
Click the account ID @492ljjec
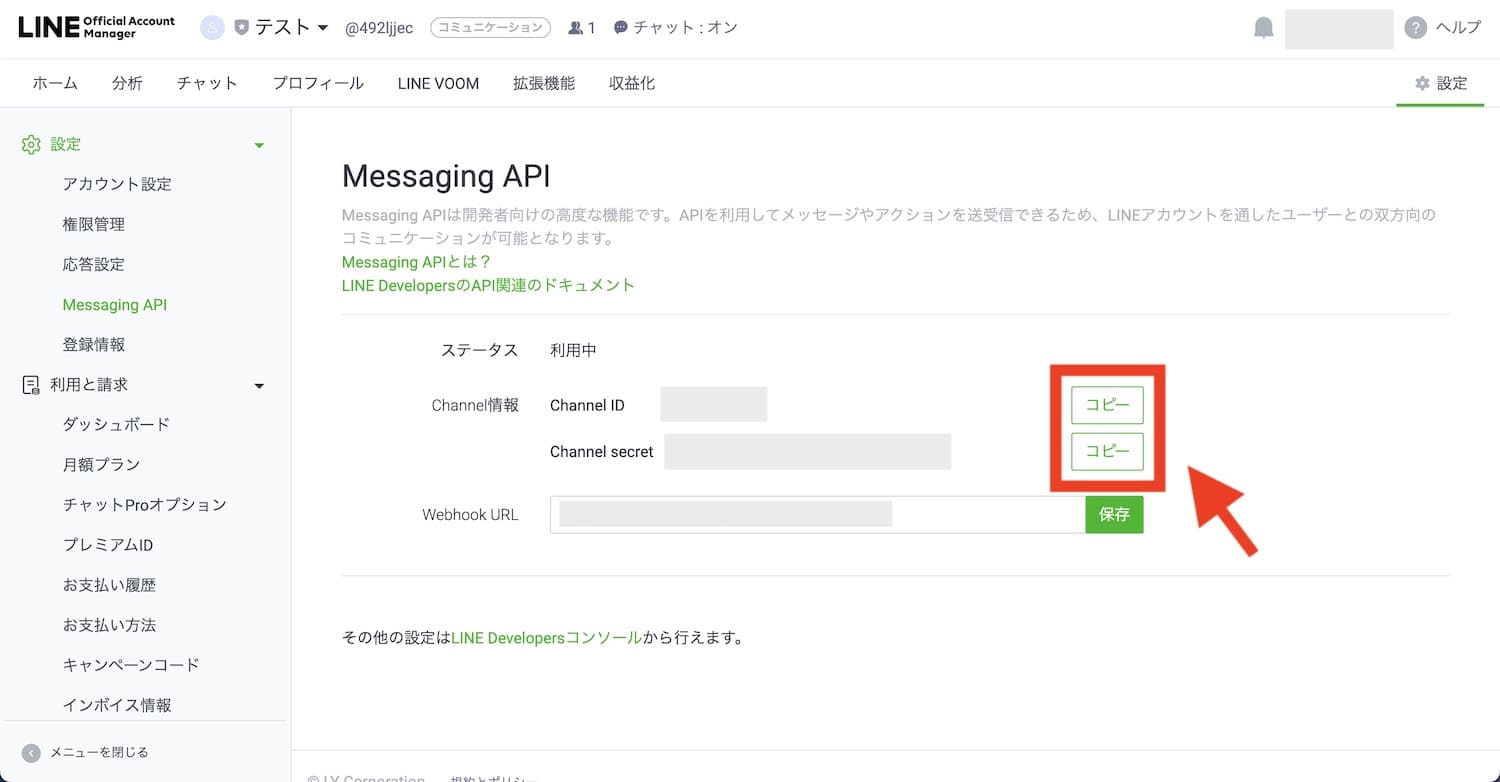[379, 28]
